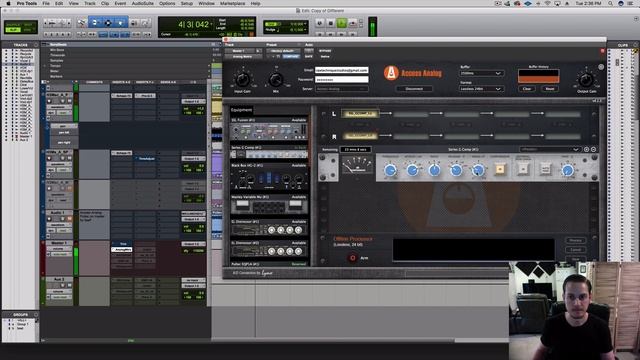This screenshot has height=360, width=640.
Task: Click the power icon beside the L channel
Action: (x=324, y=113)
